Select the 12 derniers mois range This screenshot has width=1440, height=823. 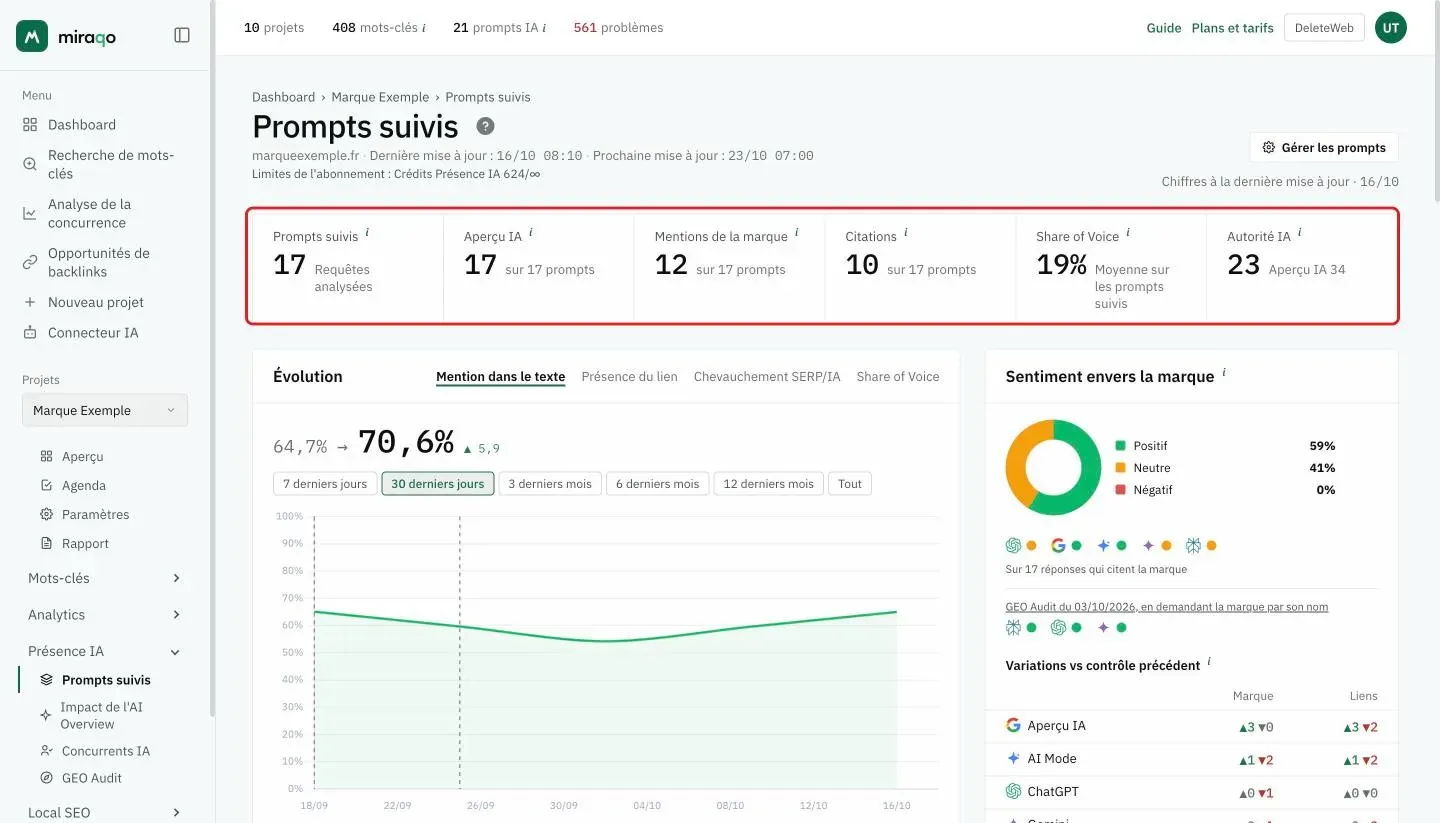768,484
